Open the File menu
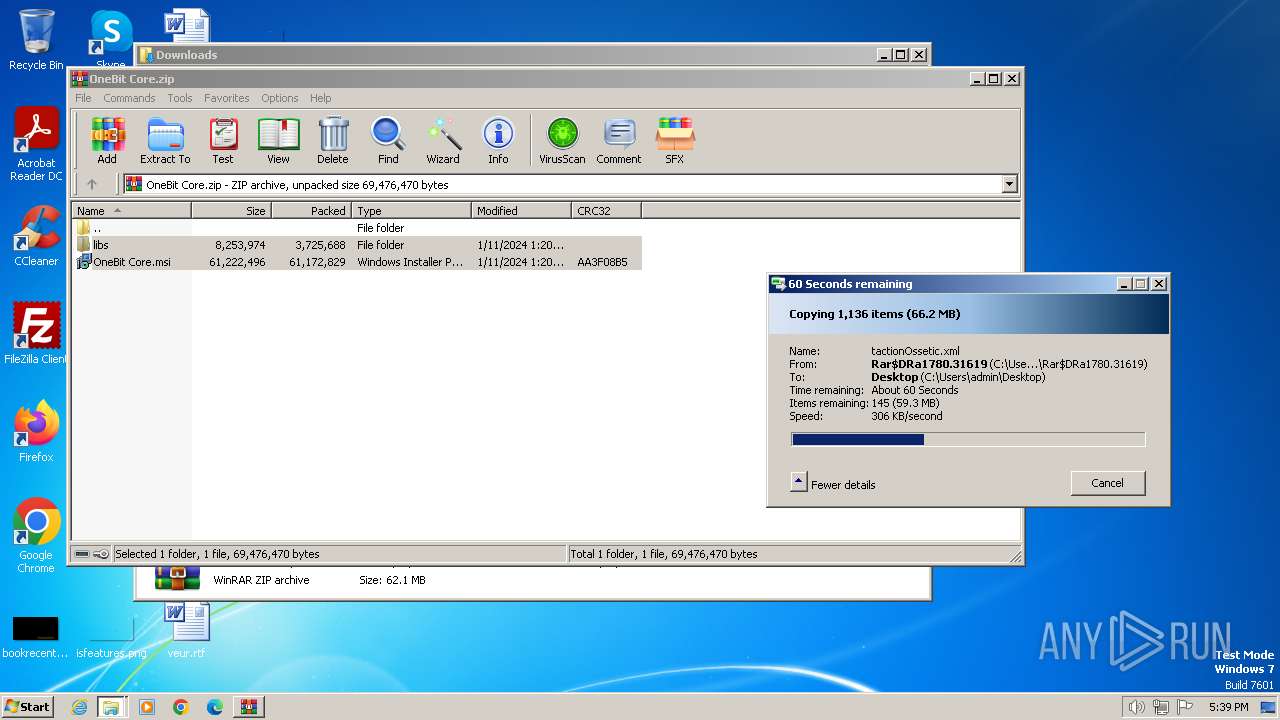 click(83, 98)
